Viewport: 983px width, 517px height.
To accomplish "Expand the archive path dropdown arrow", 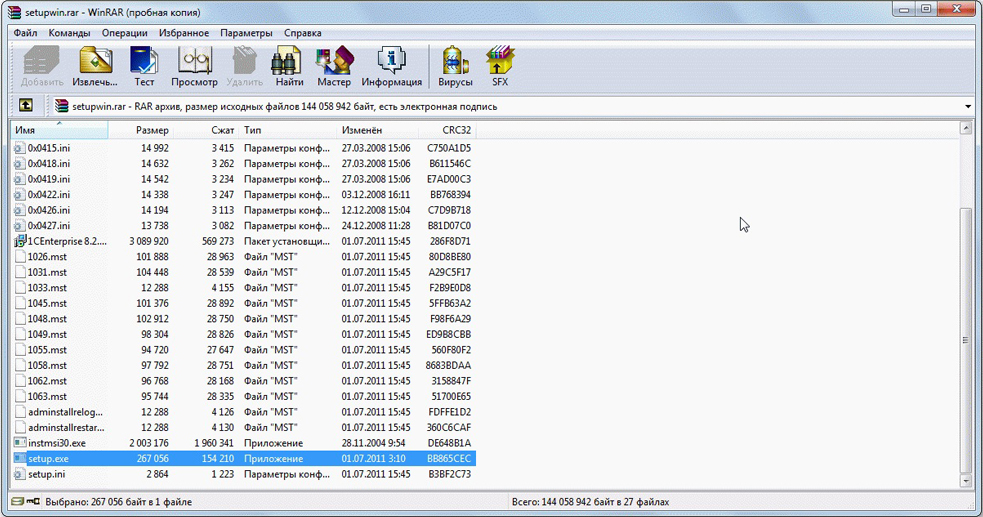I will tap(967, 107).
